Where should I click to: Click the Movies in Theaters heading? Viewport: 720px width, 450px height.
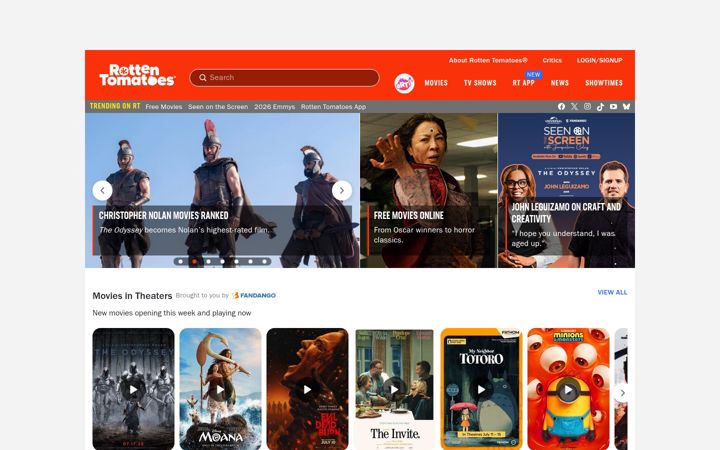[132, 296]
